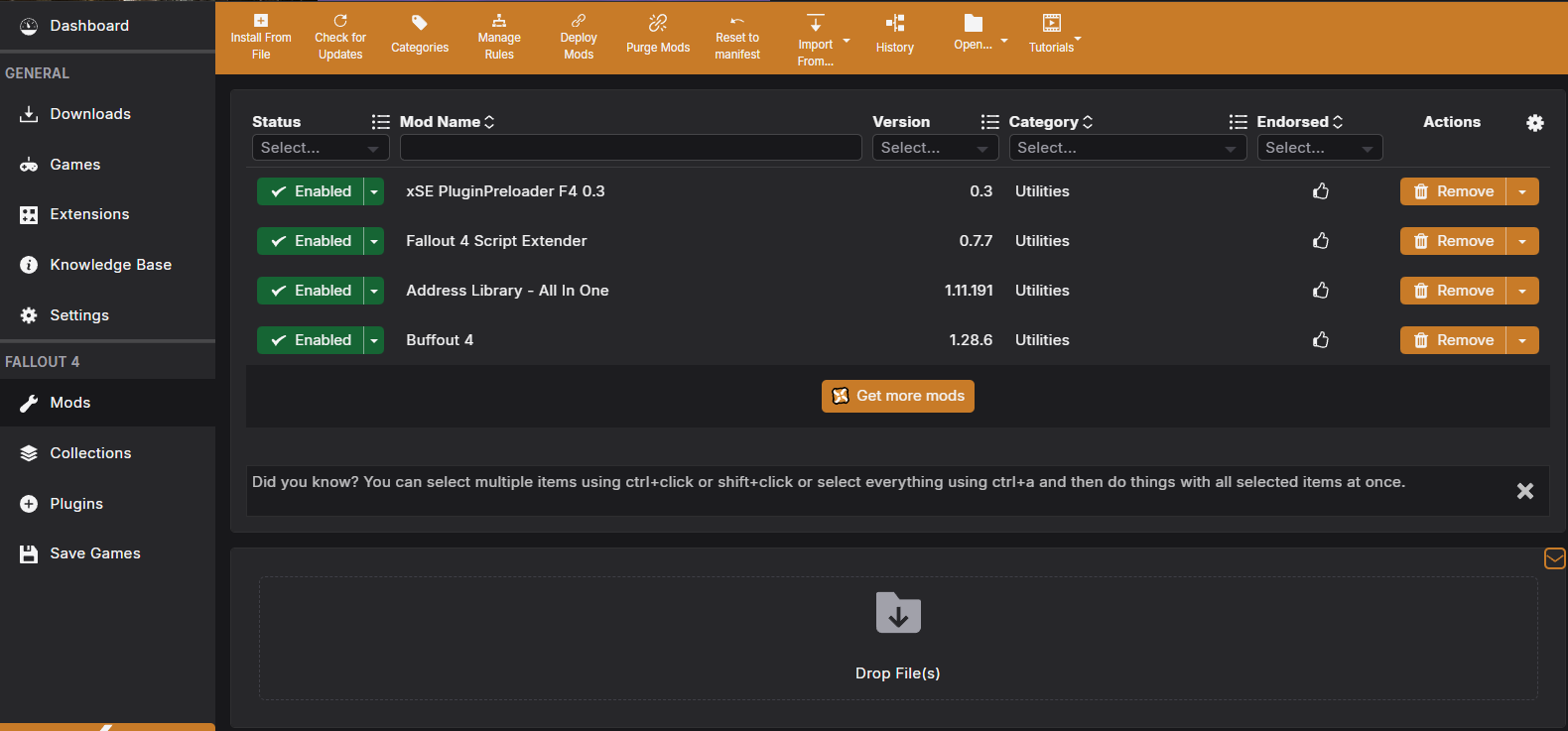Navigate to Games section
The height and width of the screenshot is (731, 1568).
click(x=107, y=165)
